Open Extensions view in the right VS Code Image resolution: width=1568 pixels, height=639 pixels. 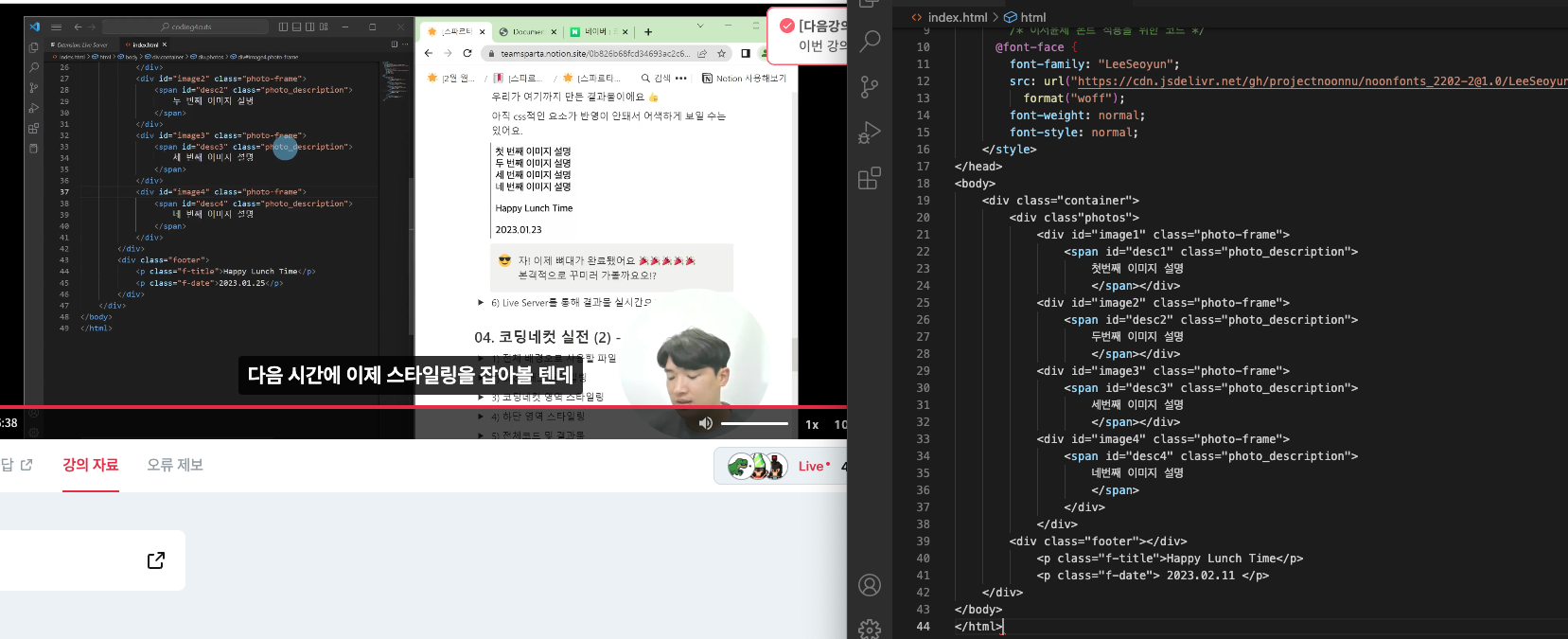click(x=870, y=178)
